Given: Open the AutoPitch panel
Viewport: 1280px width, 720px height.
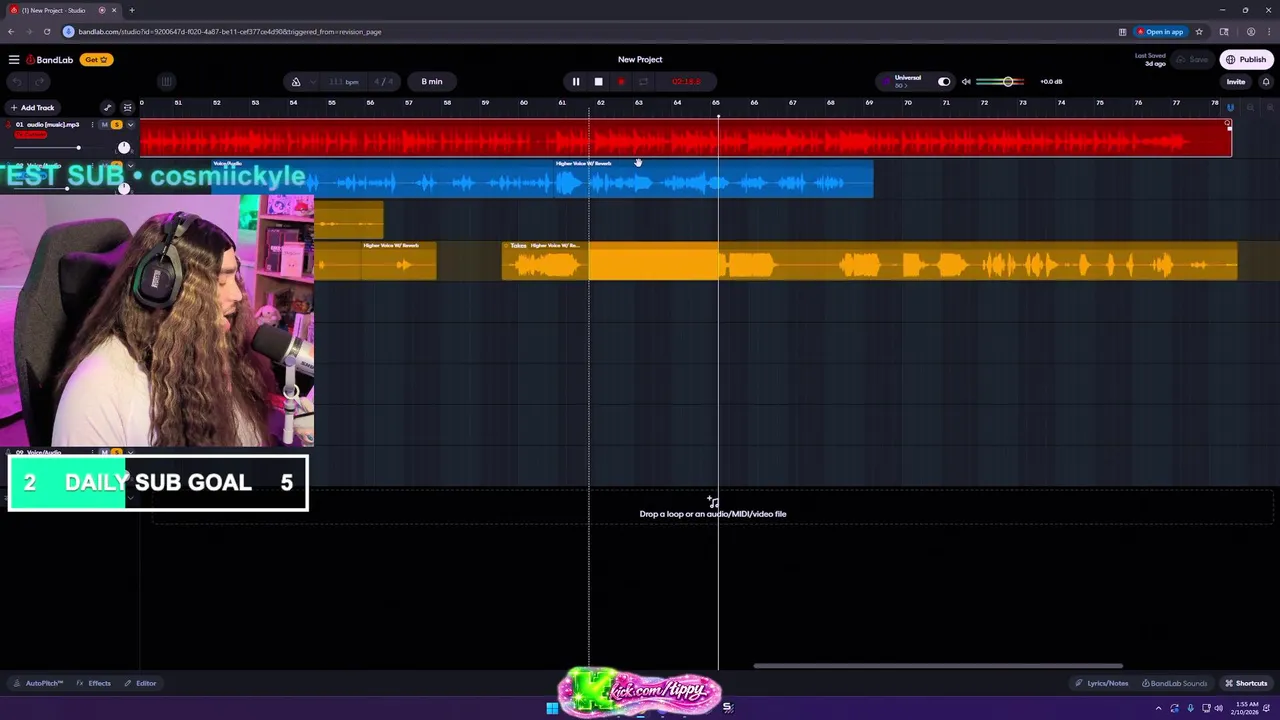Looking at the screenshot, I should coord(38,683).
